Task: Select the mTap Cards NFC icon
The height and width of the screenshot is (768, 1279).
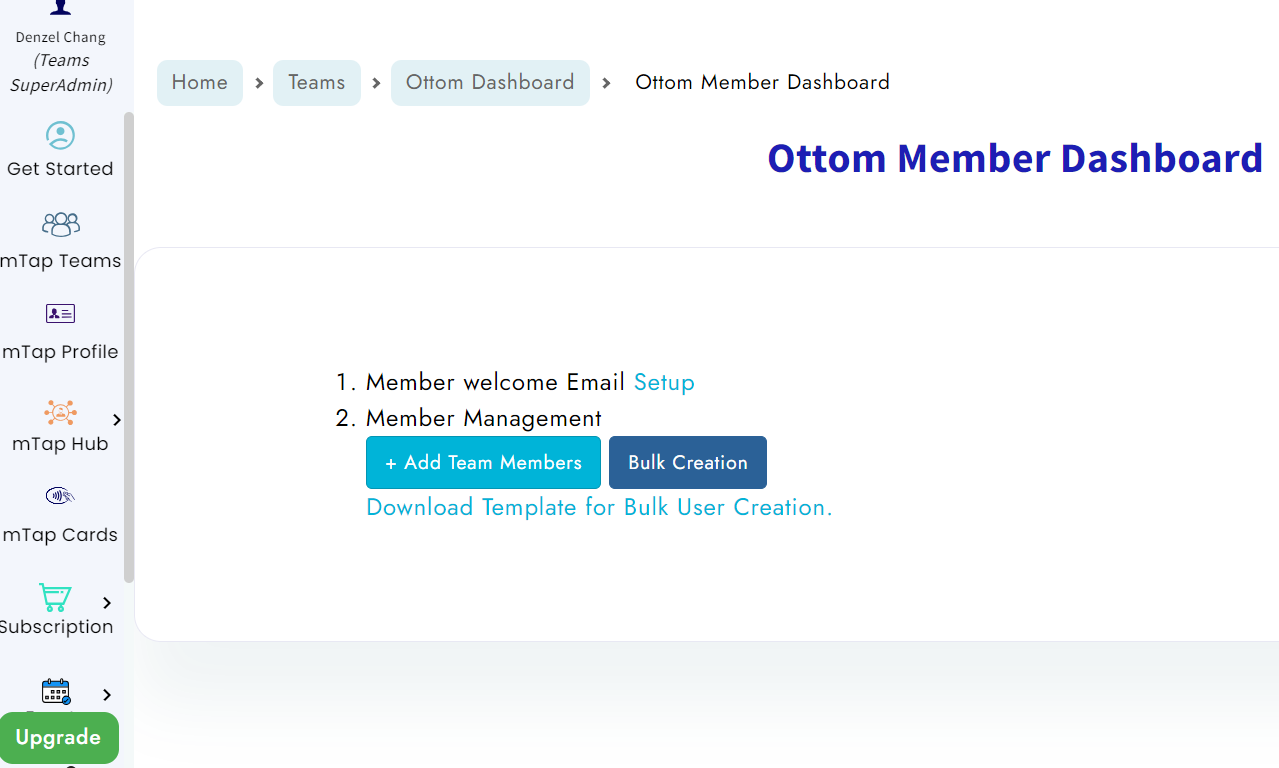Action: tap(60, 495)
